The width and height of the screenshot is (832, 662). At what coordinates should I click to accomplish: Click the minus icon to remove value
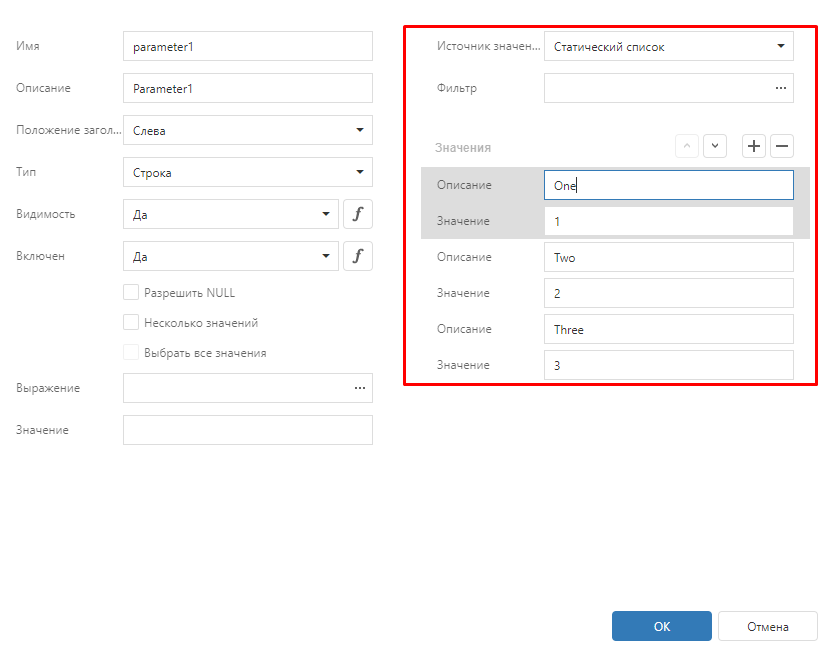point(782,147)
